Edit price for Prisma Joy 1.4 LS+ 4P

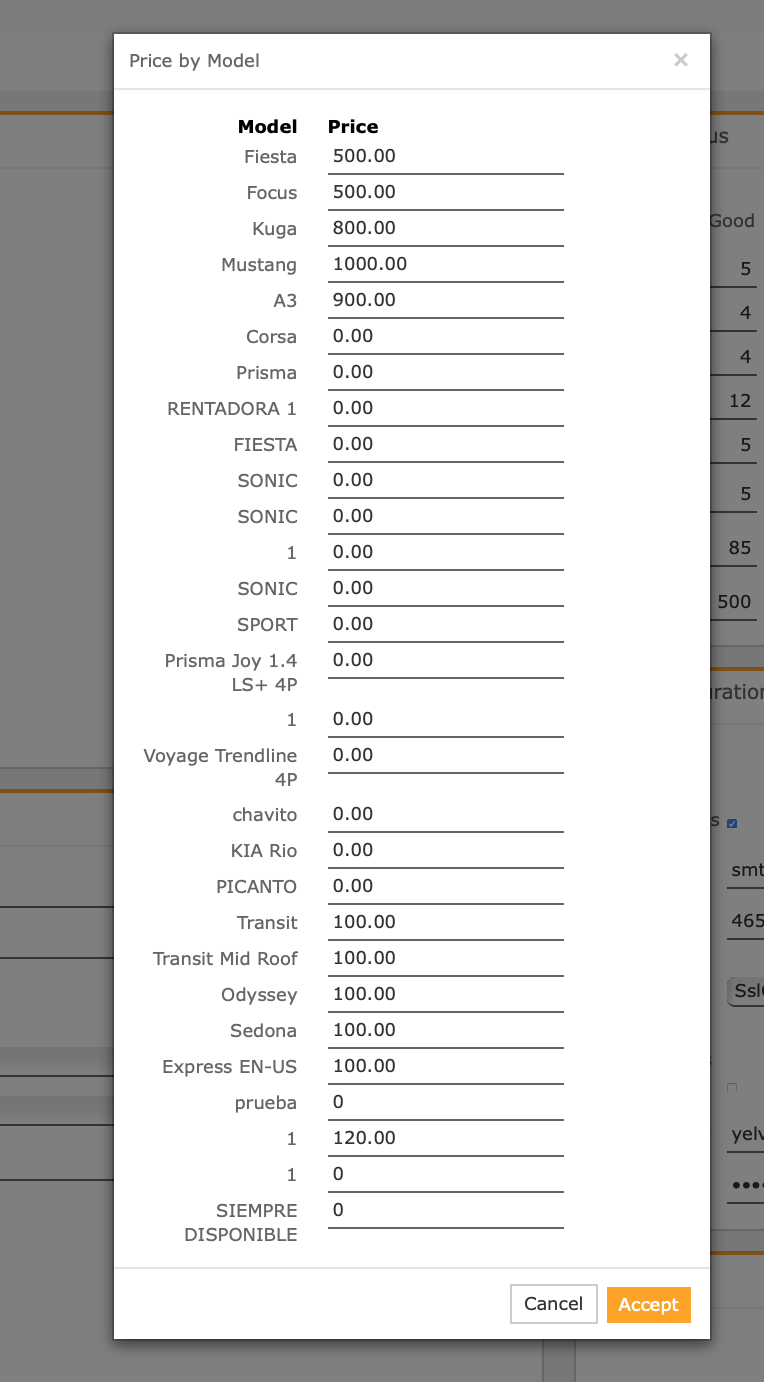click(x=446, y=660)
